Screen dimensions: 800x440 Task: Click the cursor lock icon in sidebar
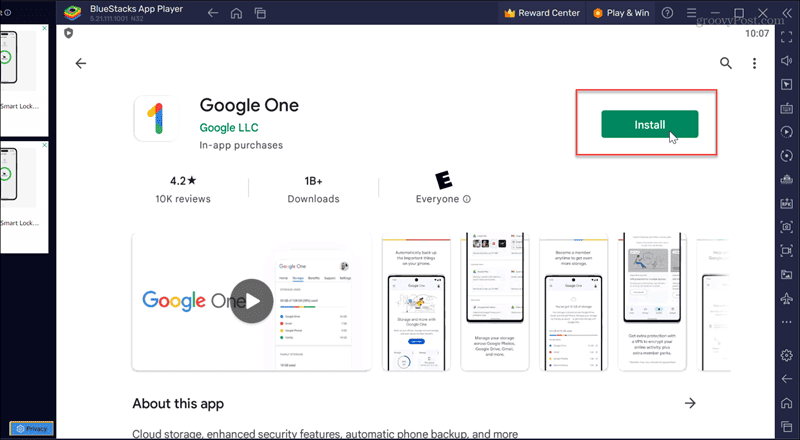[787, 85]
